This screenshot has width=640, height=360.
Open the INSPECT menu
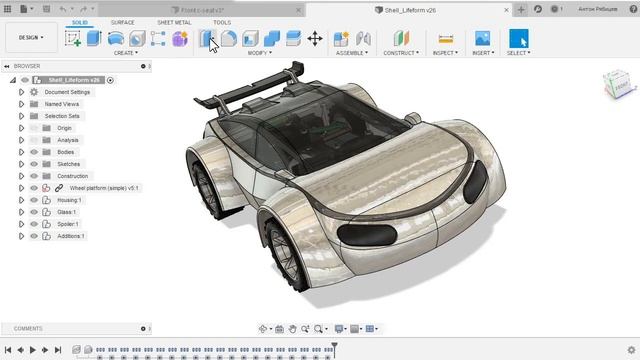coord(445,53)
